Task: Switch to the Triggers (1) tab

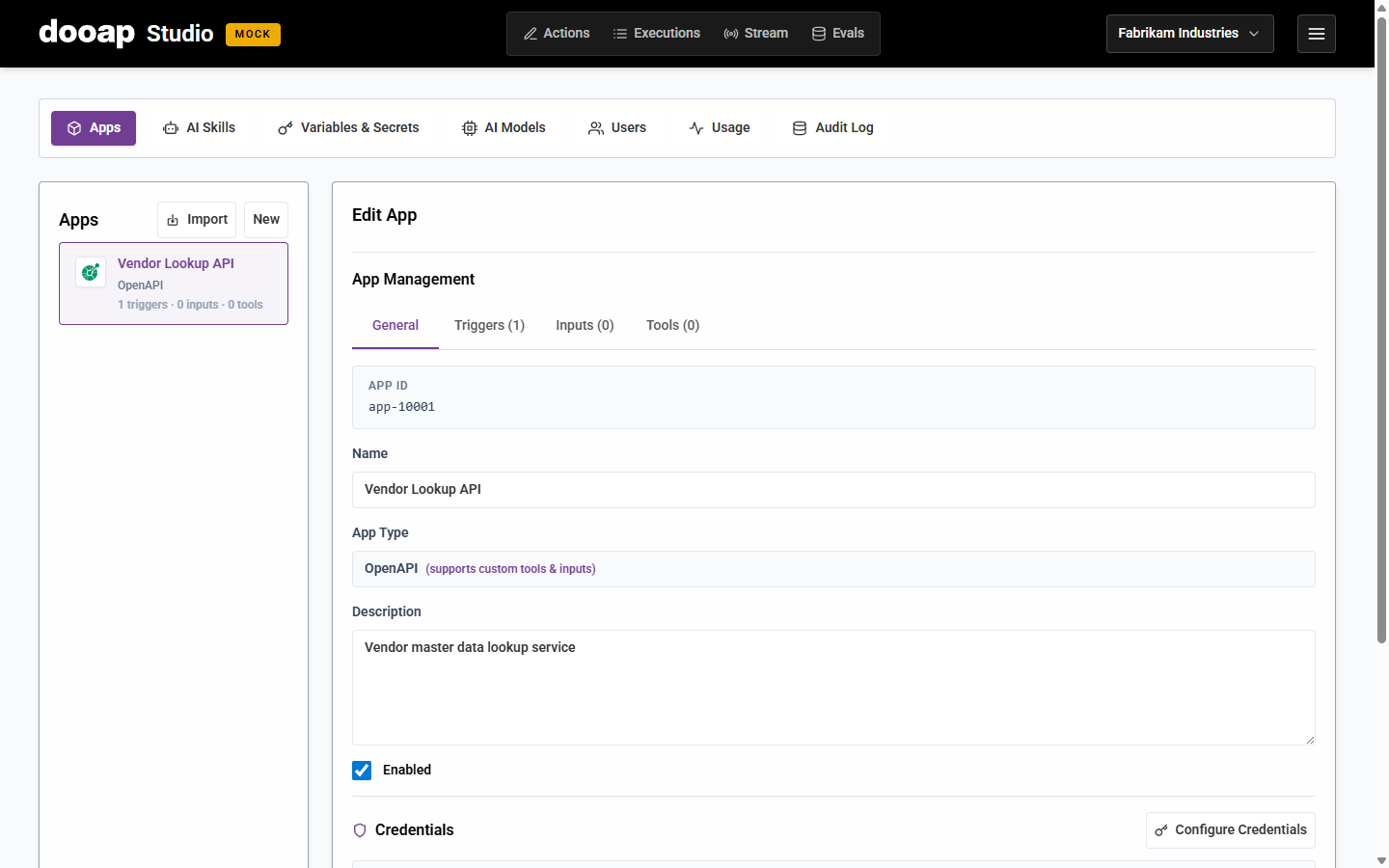Action: click(489, 326)
